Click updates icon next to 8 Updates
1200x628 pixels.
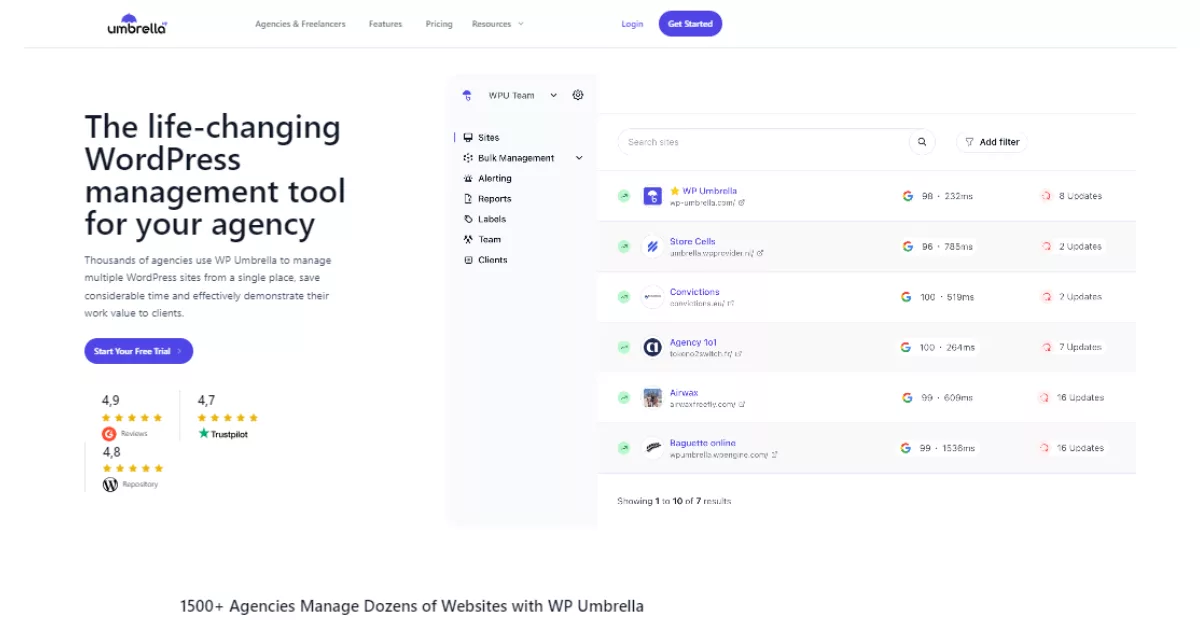1045,196
